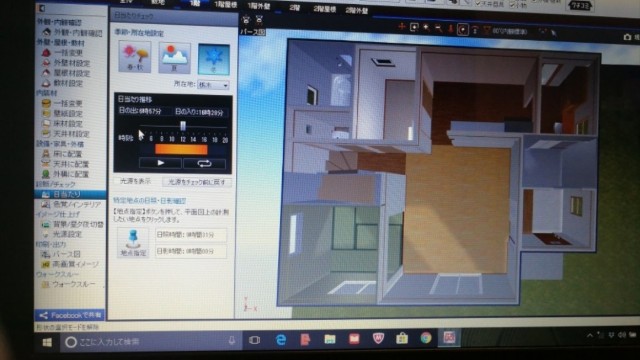Select the spring/autumn (春・秋) season icon
Screen dimensions: 640x360
(x=135, y=57)
